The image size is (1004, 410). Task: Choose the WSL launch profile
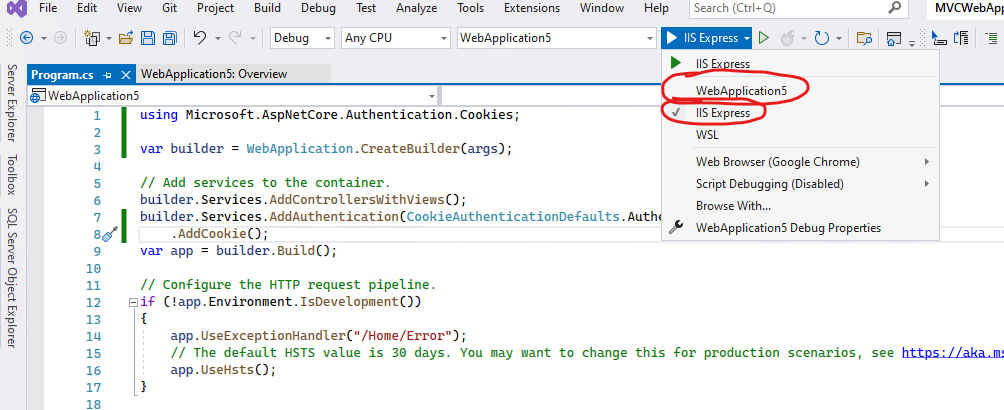coord(707,135)
